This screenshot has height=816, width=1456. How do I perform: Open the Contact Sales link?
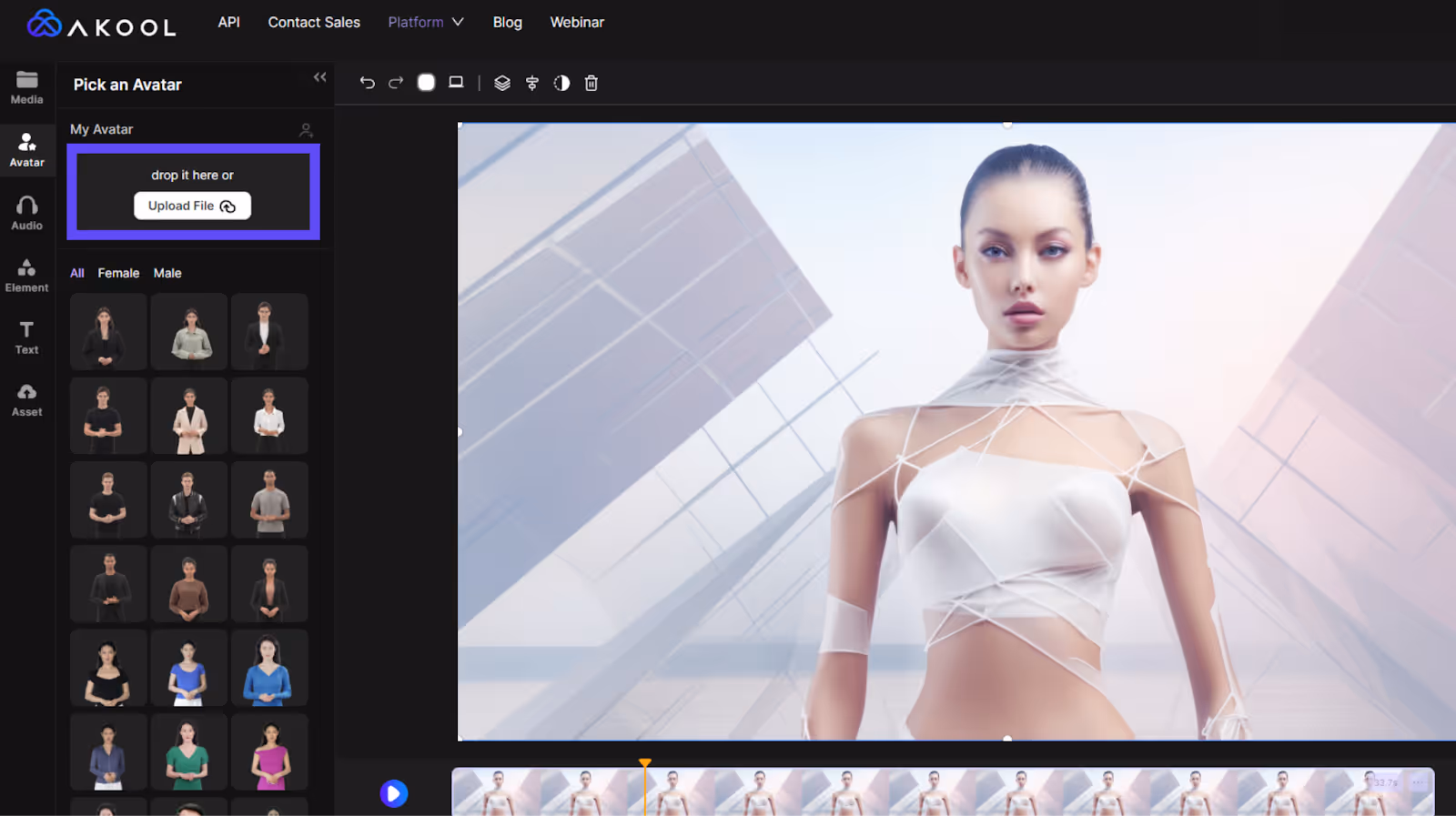[314, 22]
